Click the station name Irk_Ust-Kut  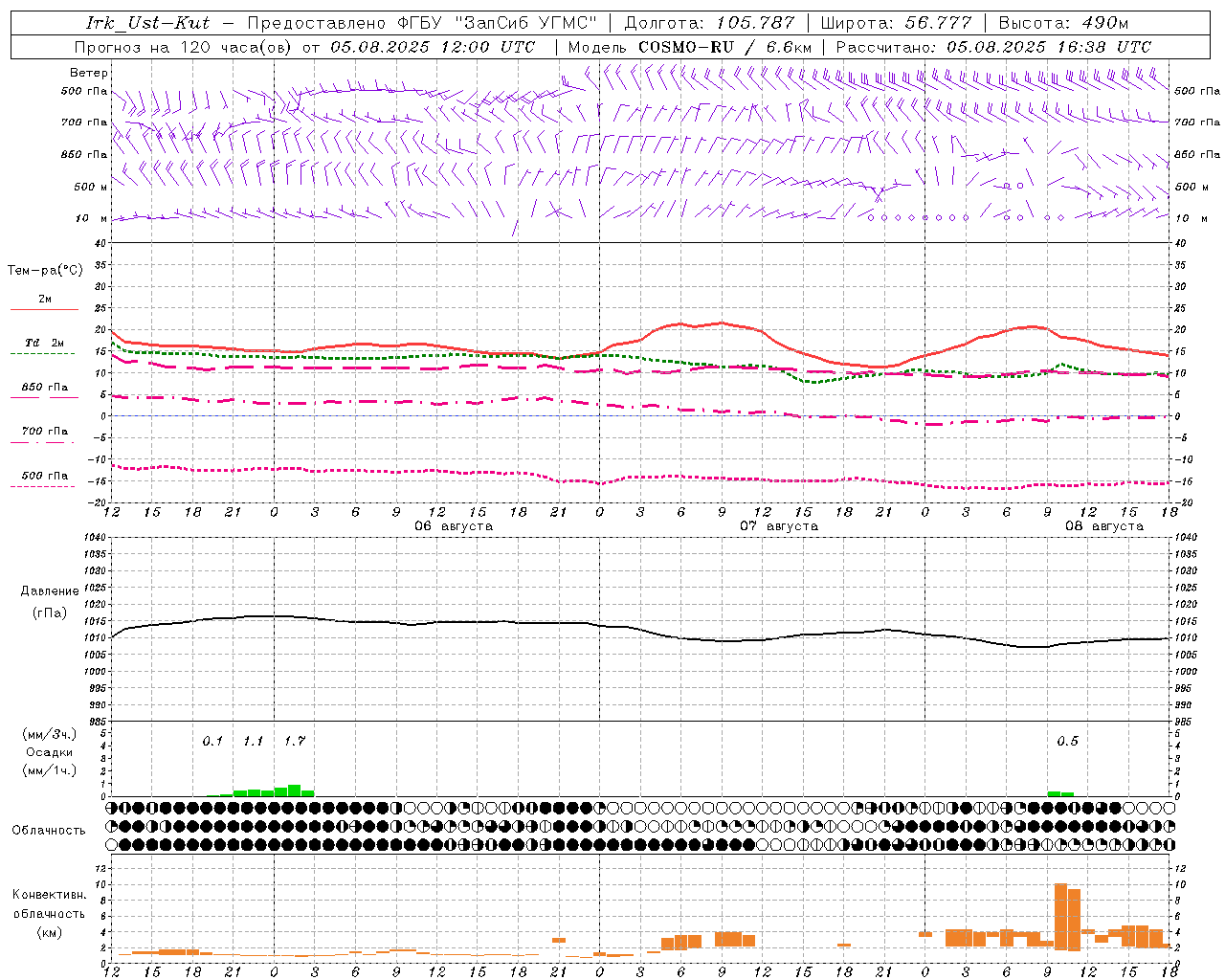(147, 23)
